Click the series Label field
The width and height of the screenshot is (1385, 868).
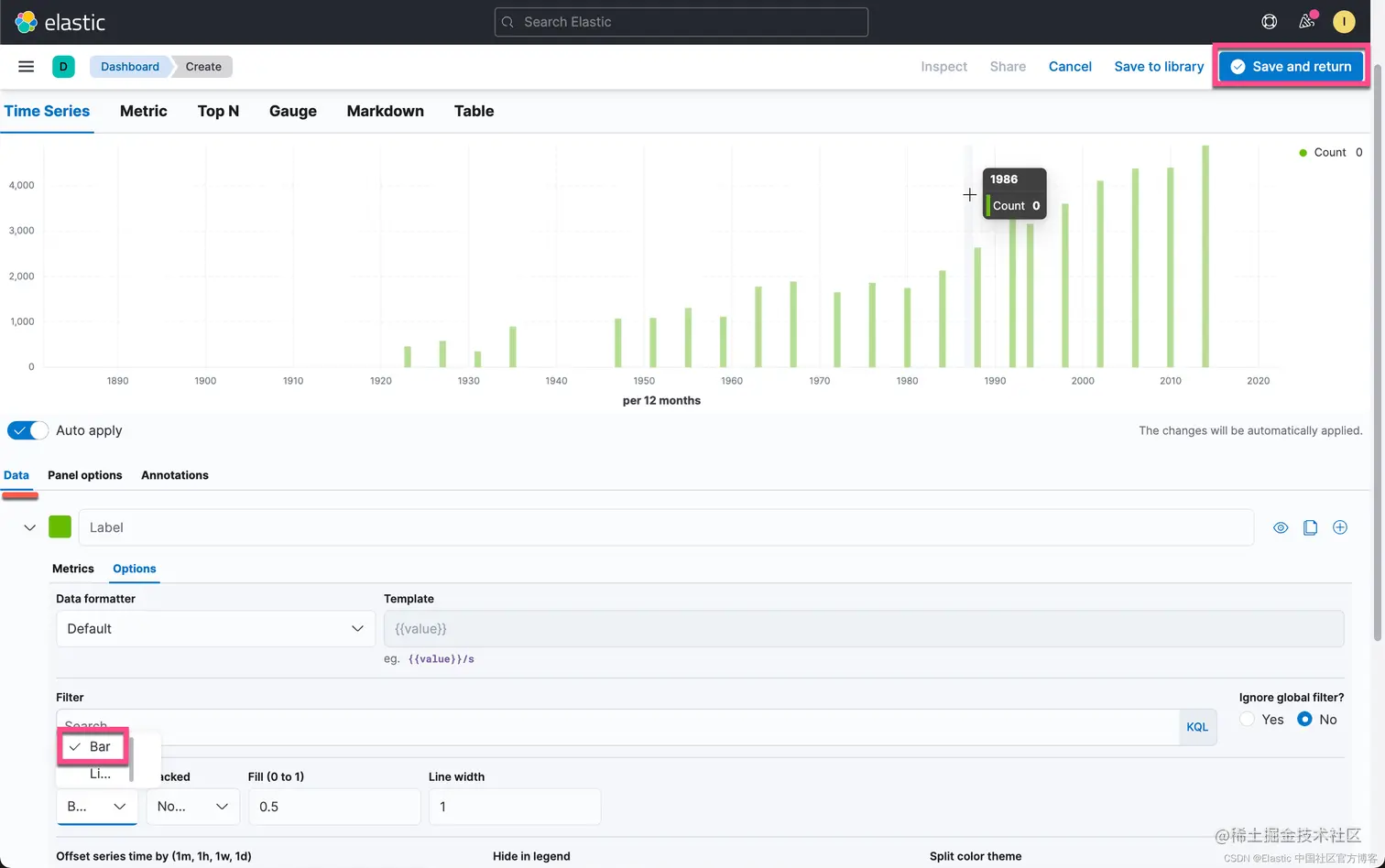pos(666,527)
